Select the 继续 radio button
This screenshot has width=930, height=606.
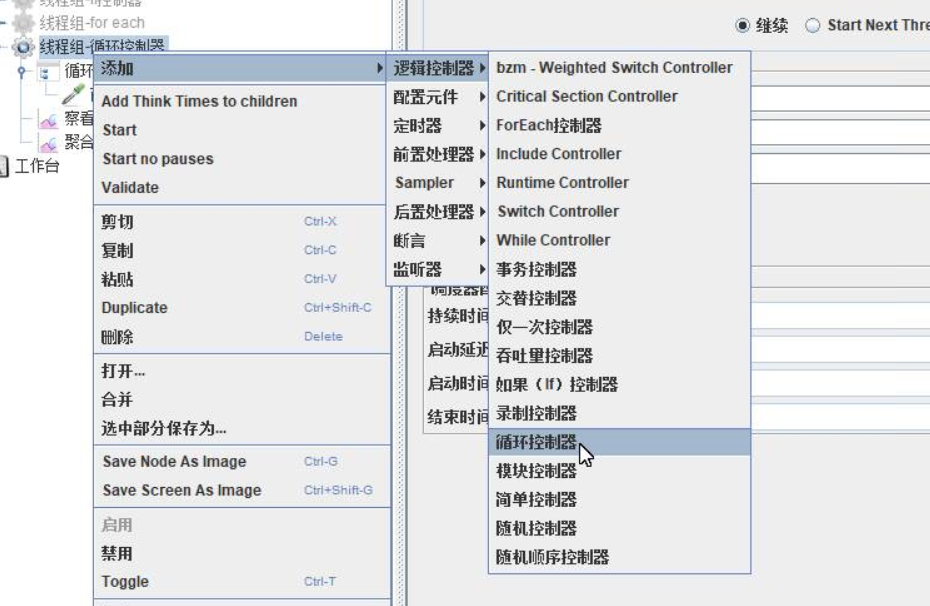click(x=742, y=26)
